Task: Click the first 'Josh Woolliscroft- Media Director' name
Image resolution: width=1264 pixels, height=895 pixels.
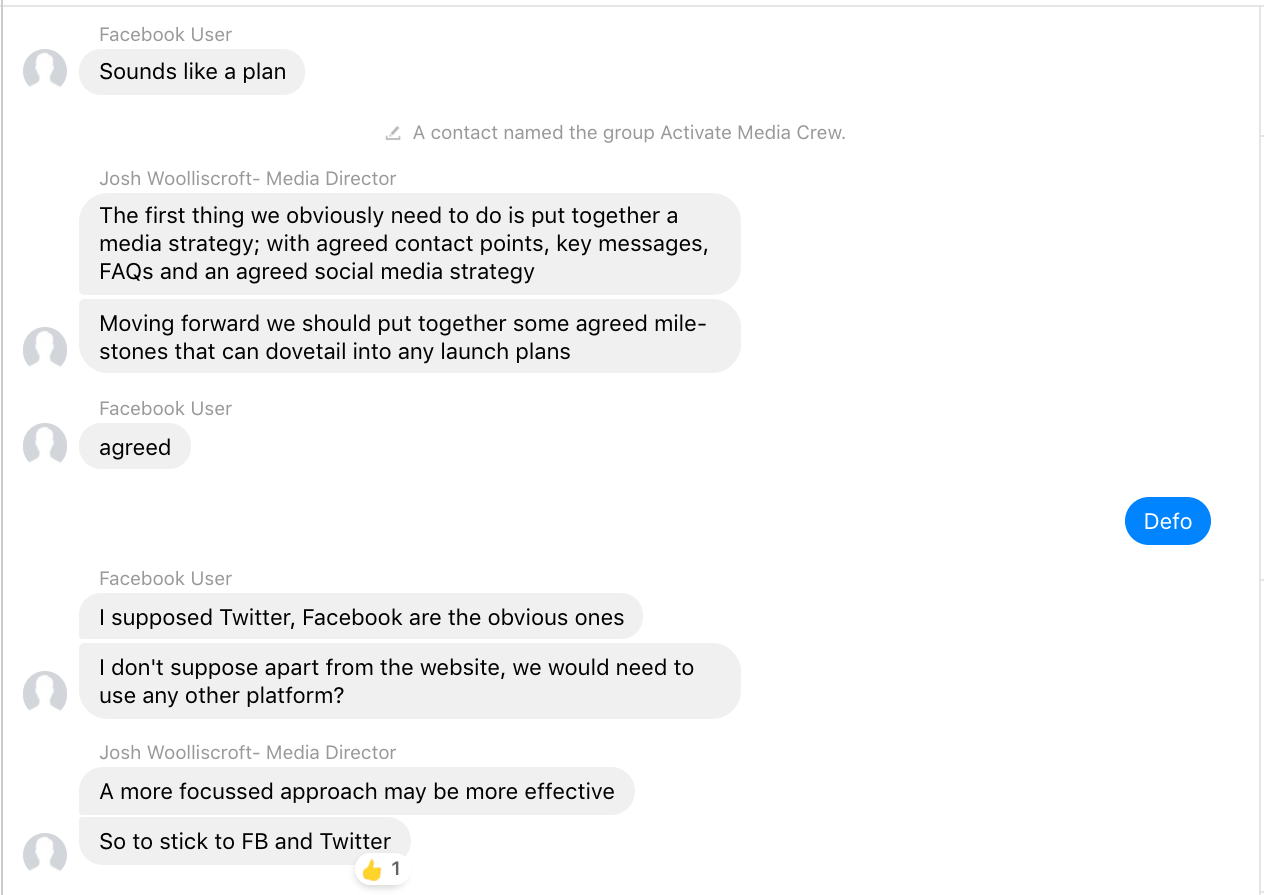Action: click(248, 179)
